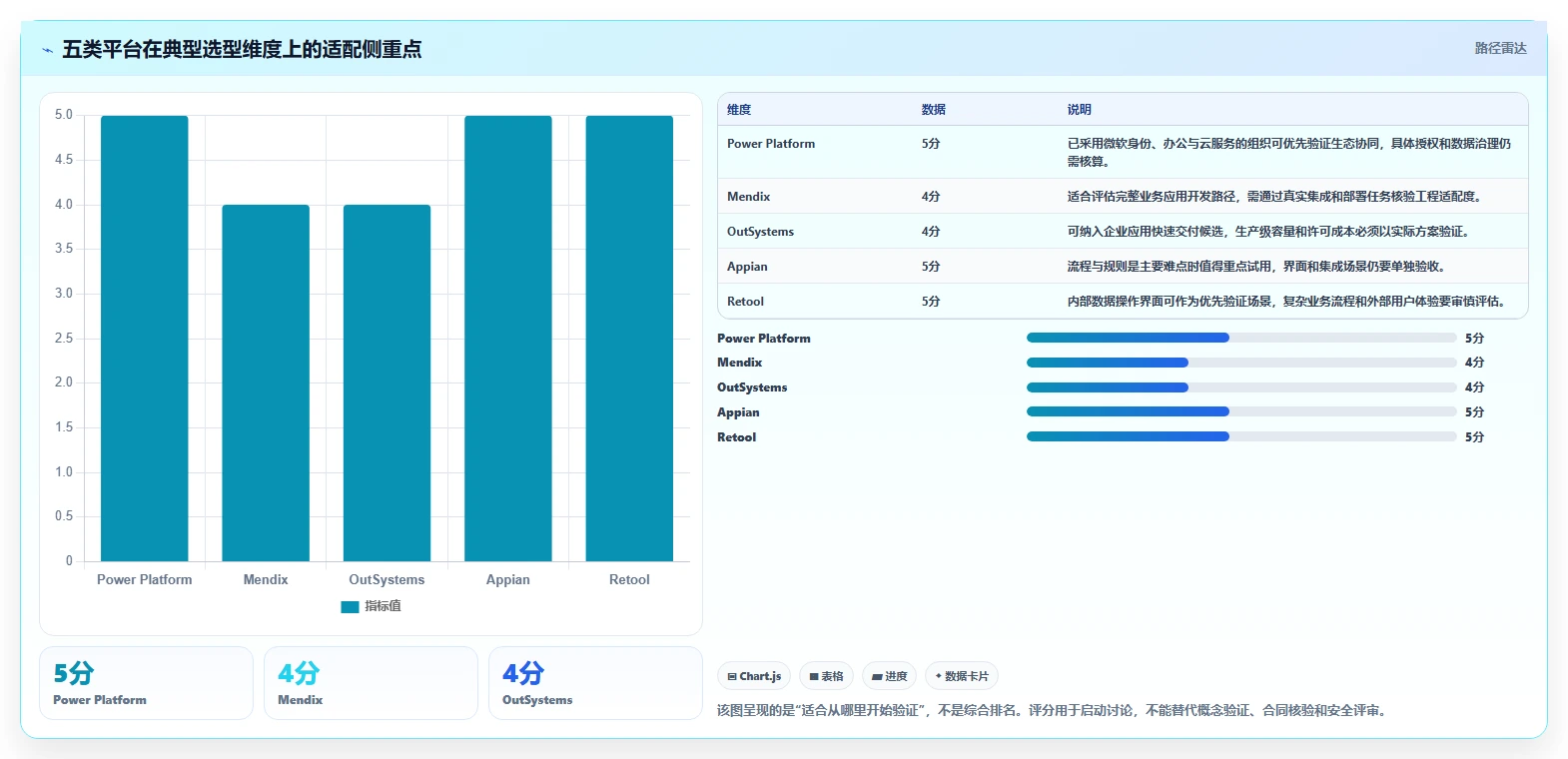Click the OutSystems label on the chart axis
The image size is (1568, 759).
(387, 579)
